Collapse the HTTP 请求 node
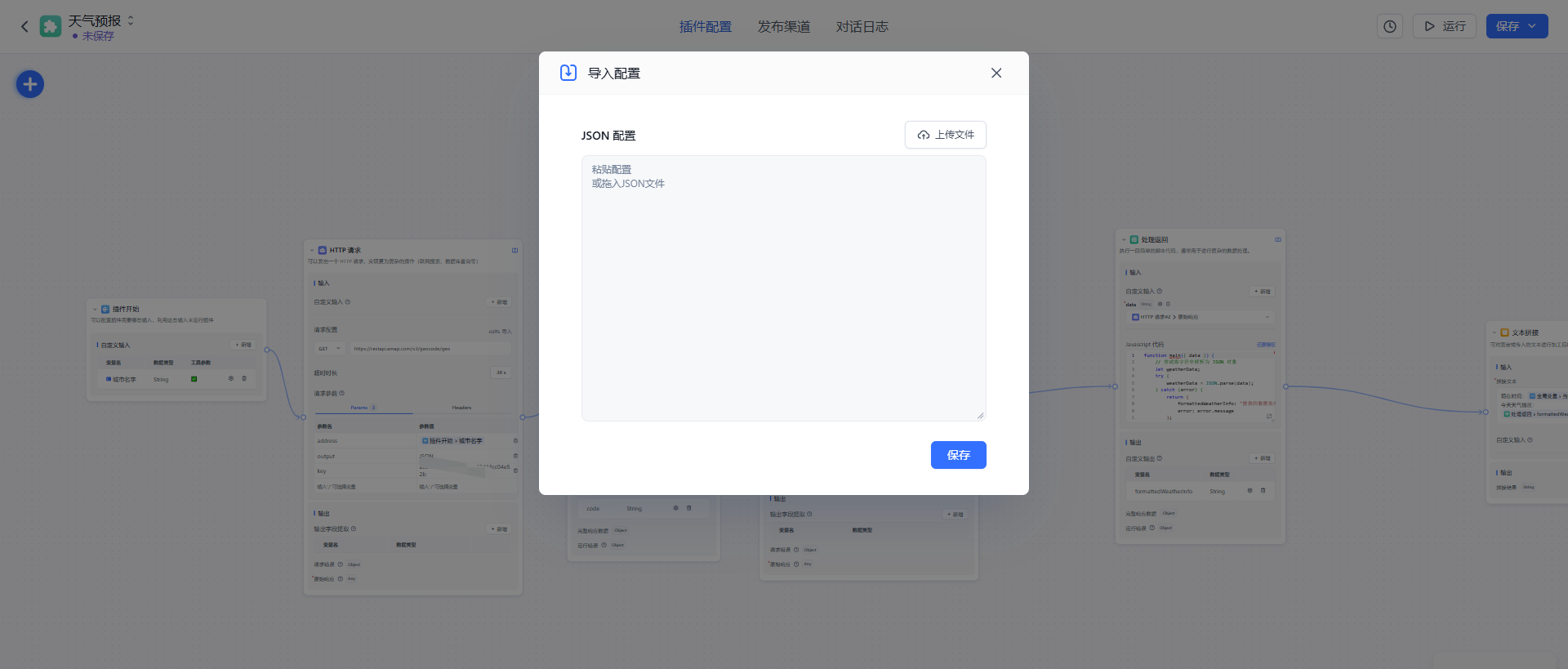 click(312, 251)
